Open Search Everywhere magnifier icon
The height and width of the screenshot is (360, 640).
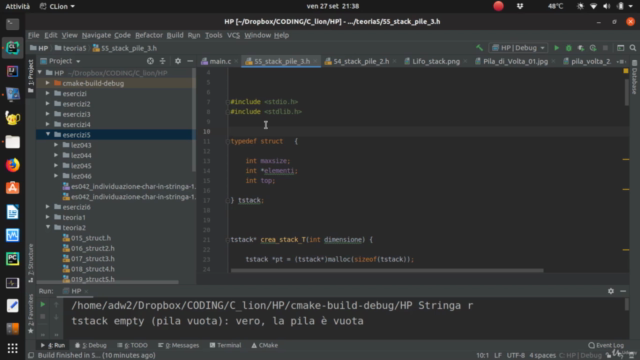[x=633, y=48]
